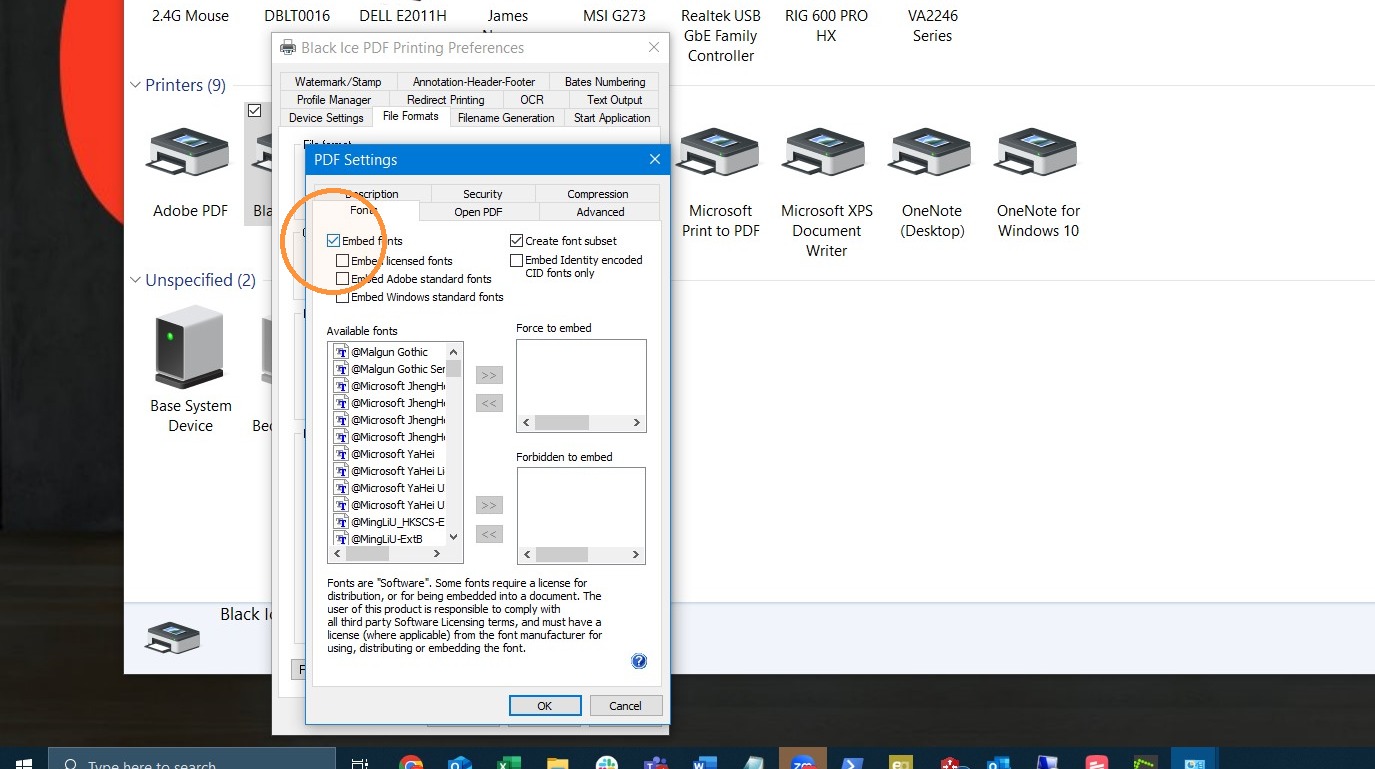The height and width of the screenshot is (769, 1375).
Task: Click the font icon beside @Malgun Gothic Ser
Action: coord(342,369)
